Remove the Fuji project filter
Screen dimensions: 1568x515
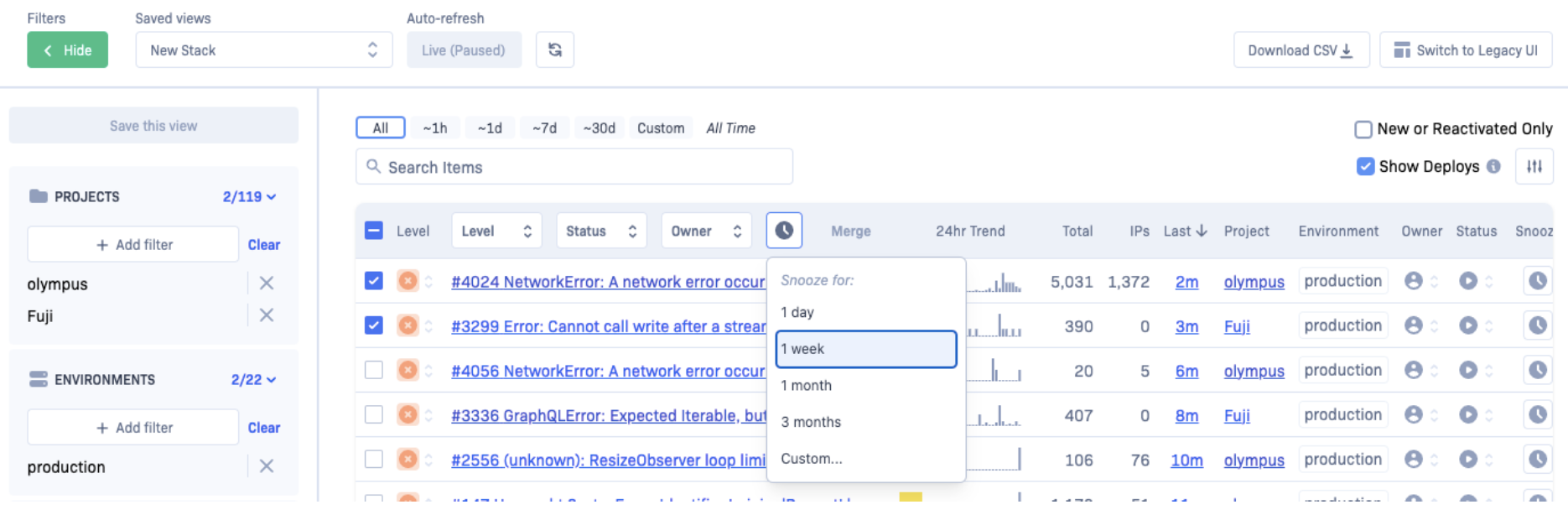(x=267, y=315)
